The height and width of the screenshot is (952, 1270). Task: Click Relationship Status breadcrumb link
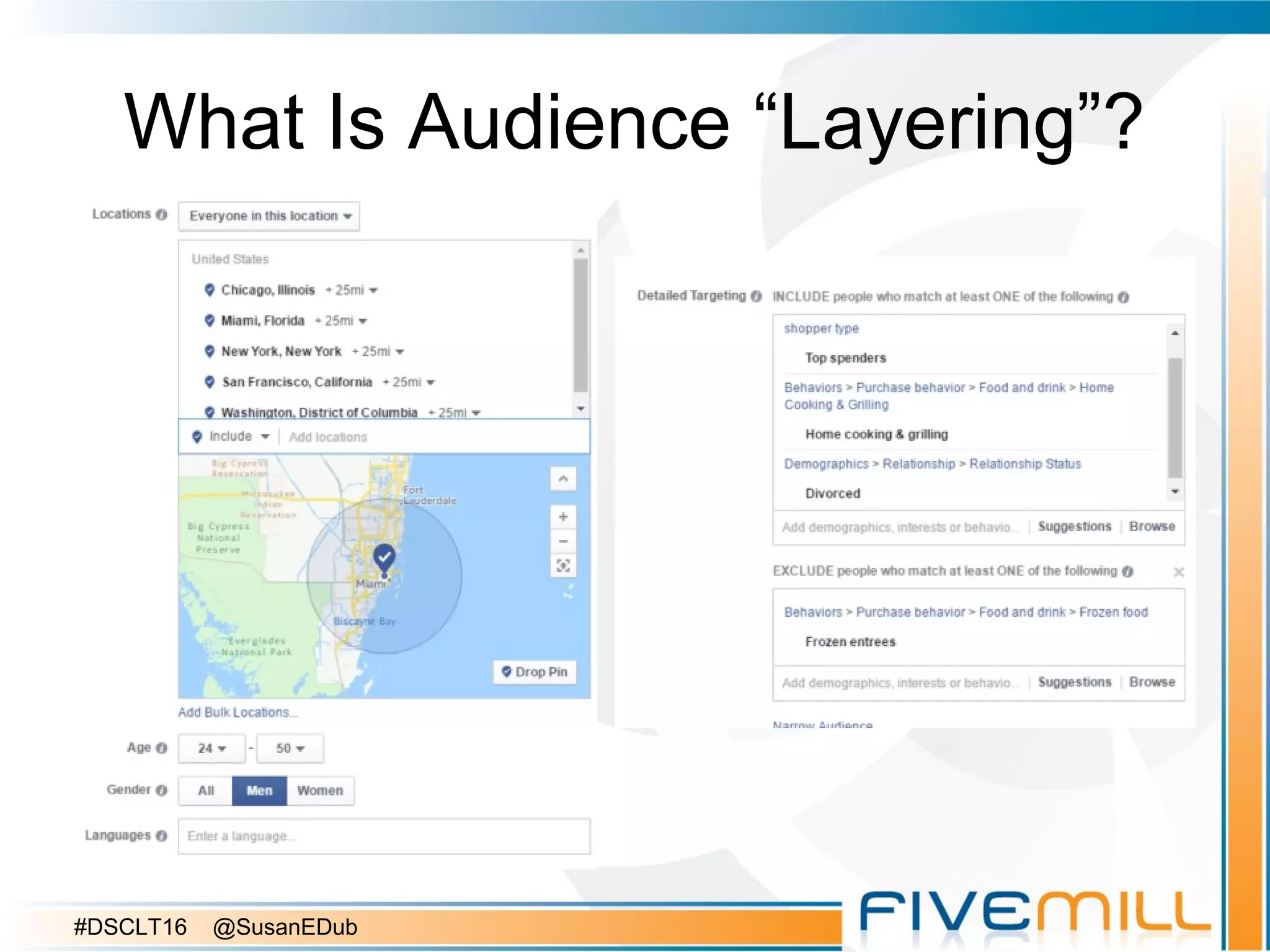point(1025,464)
